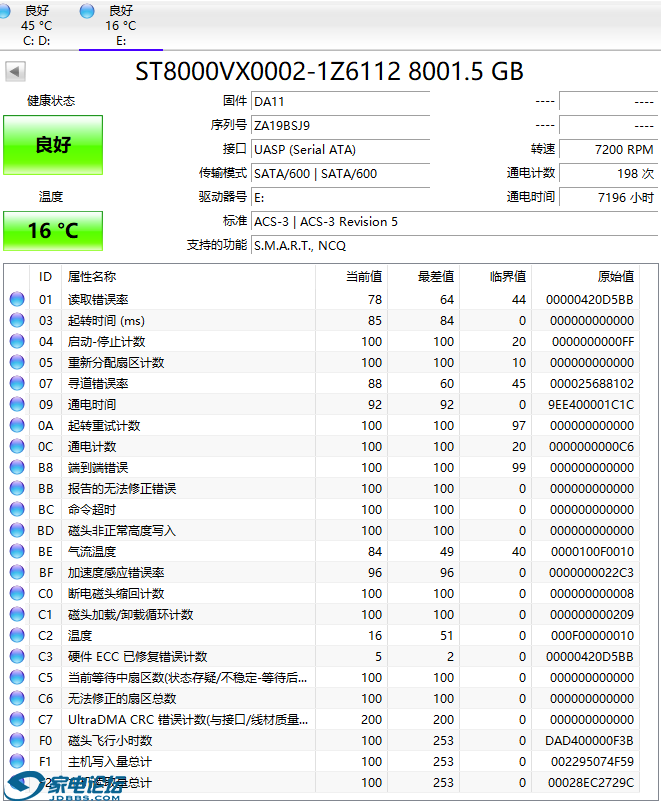Open the status icon for ID F0 磁头飞行小时数
The width and height of the screenshot is (661, 807).
17,741
